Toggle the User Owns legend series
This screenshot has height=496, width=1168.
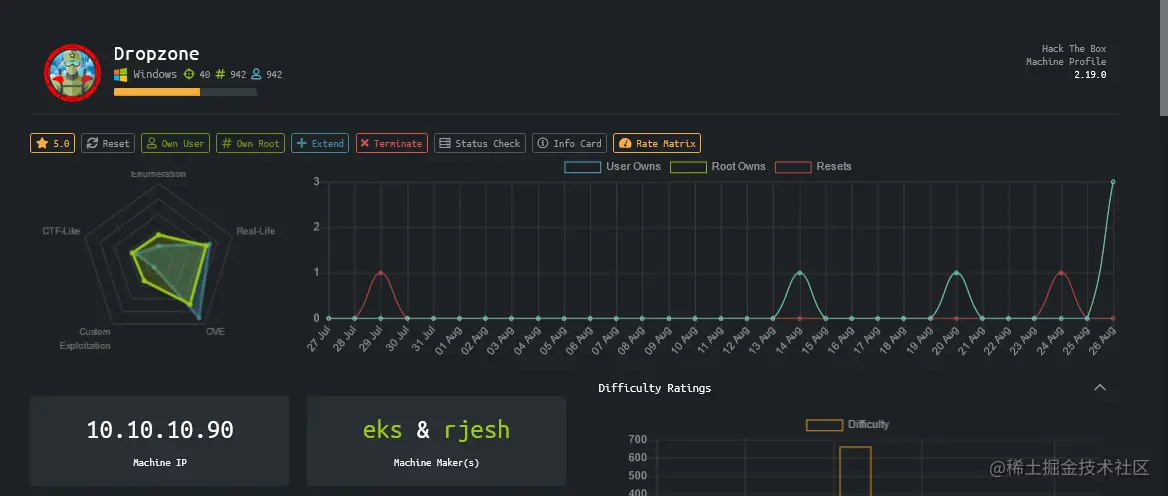pyautogui.click(x=612, y=167)
